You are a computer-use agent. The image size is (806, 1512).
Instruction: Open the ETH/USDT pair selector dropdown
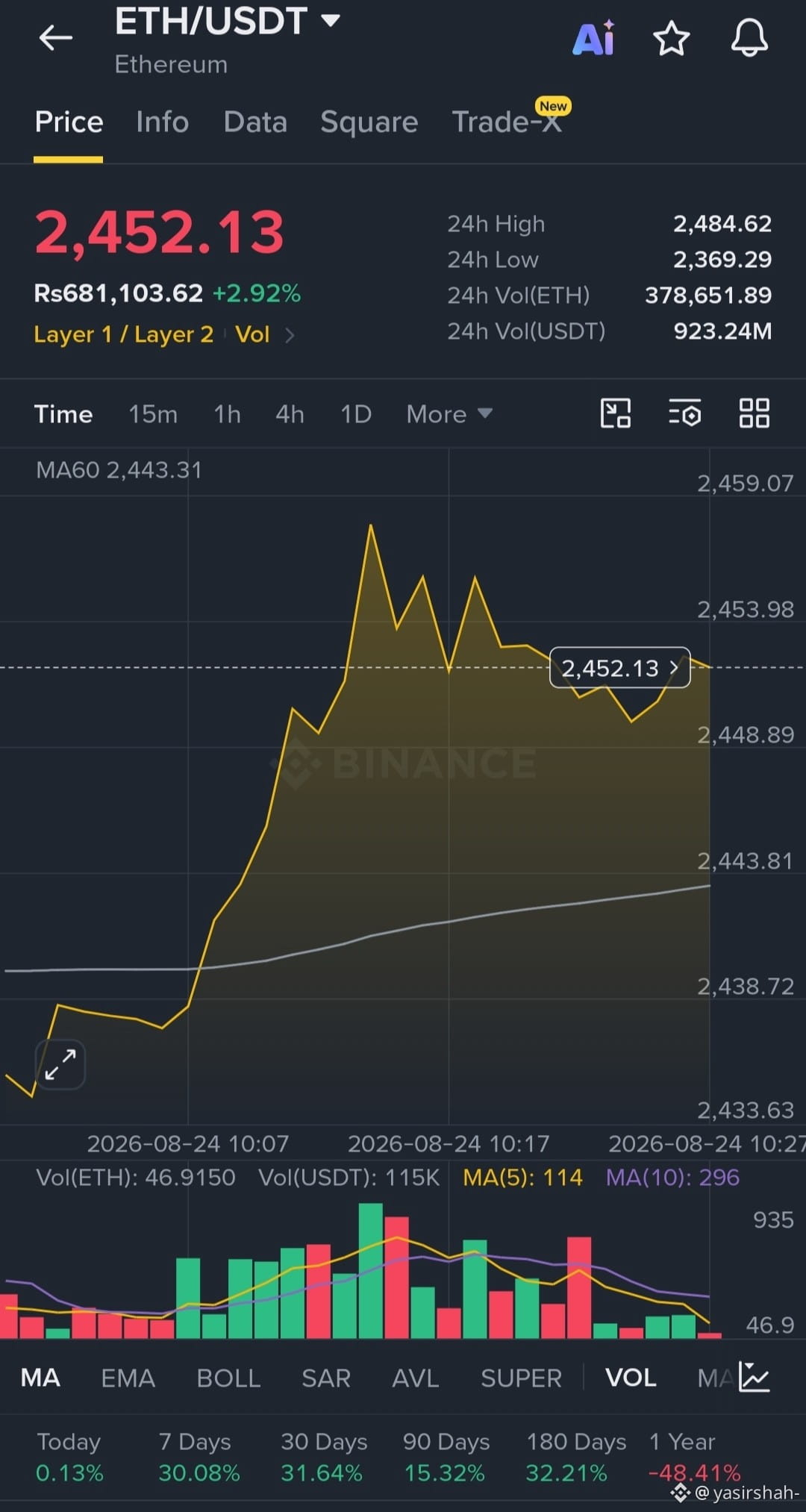click(228, 21)
